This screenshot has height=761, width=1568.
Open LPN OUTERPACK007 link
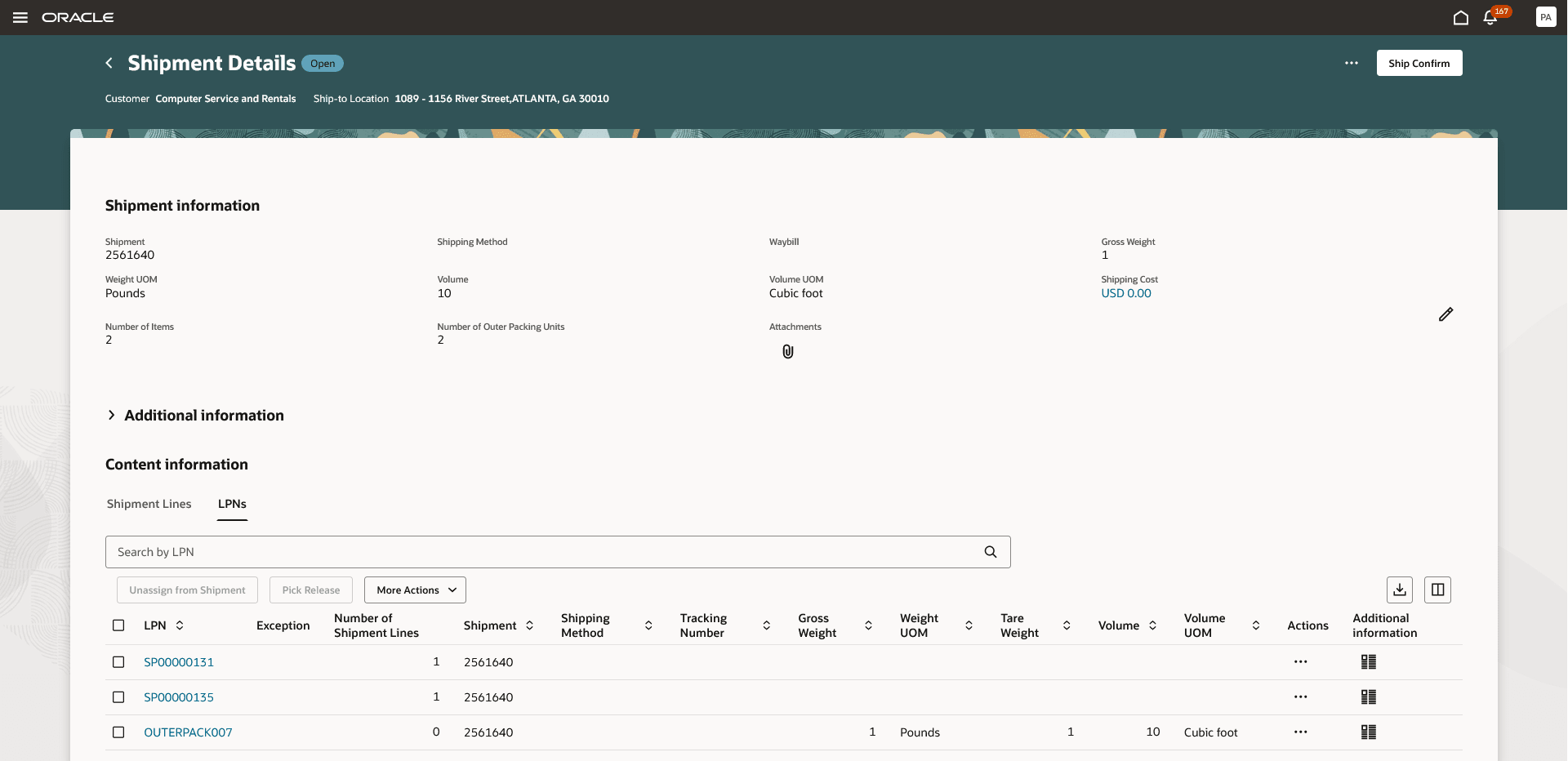188,732
